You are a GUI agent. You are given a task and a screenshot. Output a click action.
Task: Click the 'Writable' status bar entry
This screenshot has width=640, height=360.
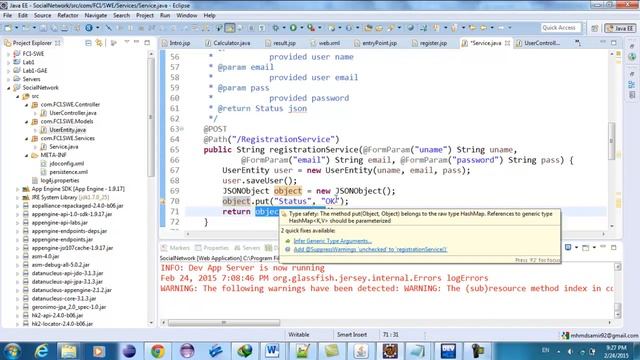coord(299,335)
